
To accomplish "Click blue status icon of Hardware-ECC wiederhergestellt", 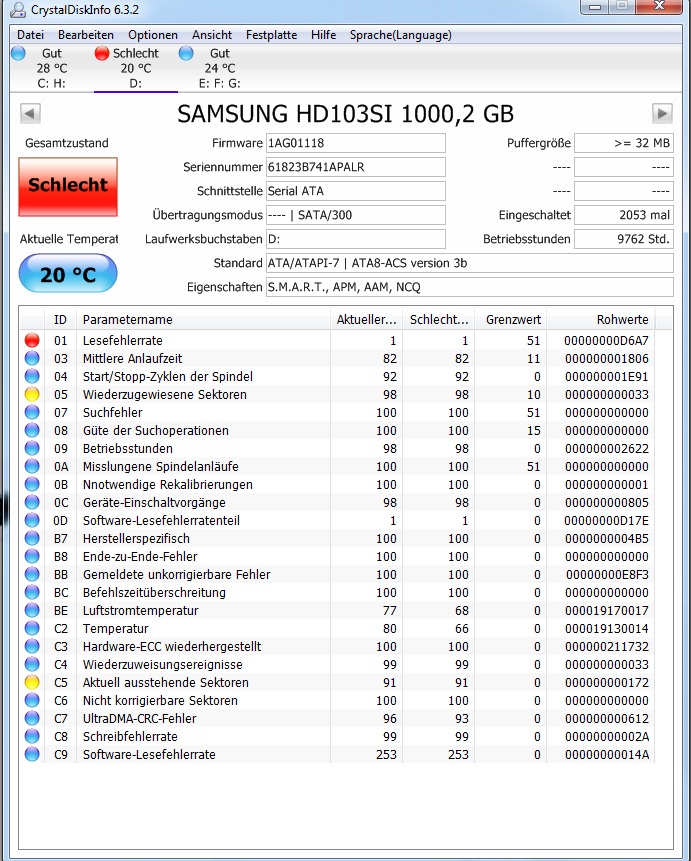I will pyautogui.click(x=32, y=647).
